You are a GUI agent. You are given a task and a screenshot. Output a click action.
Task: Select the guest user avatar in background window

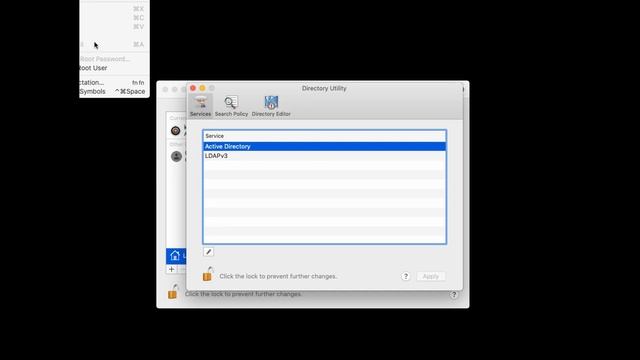pos(176,156)
